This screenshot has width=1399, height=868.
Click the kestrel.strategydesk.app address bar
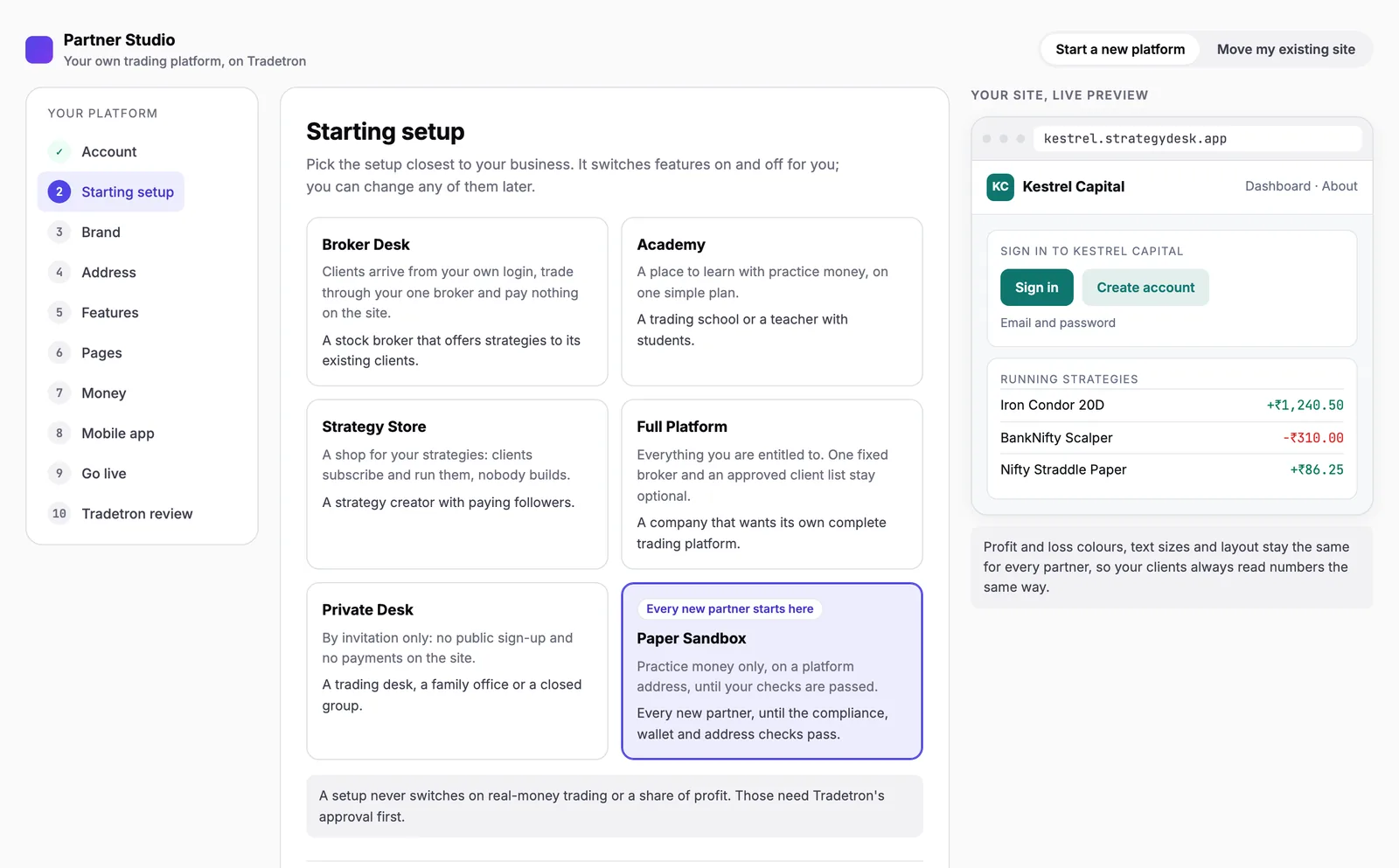[1197, 139]
